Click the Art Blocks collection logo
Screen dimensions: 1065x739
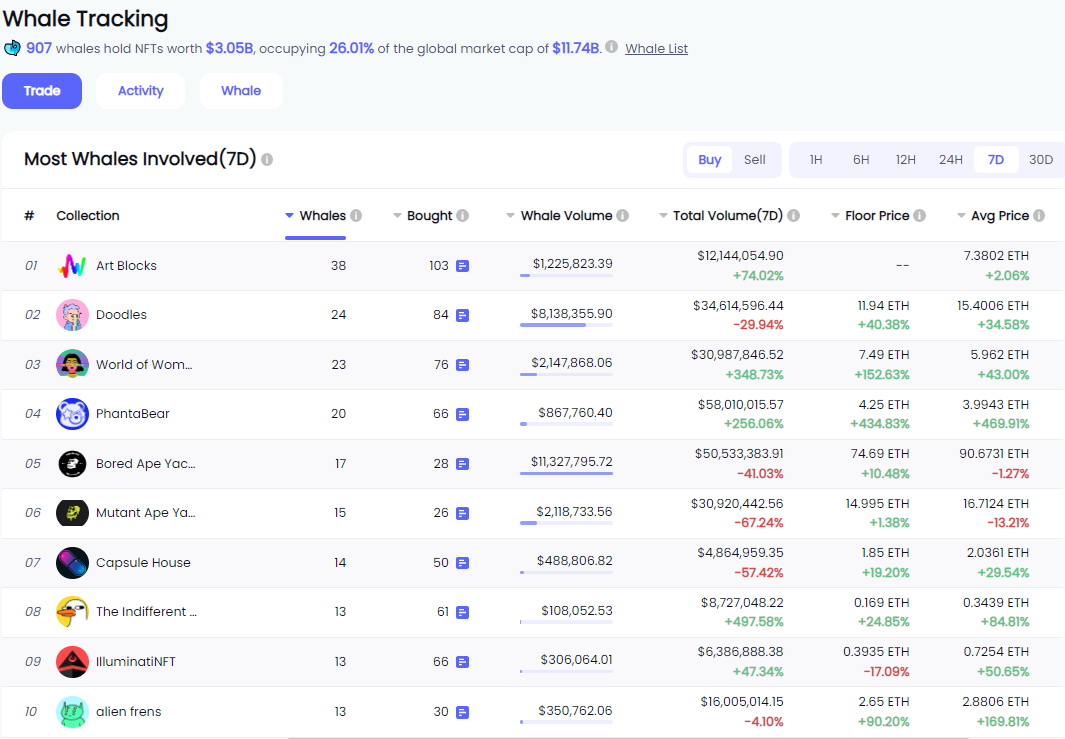[72, 266]
